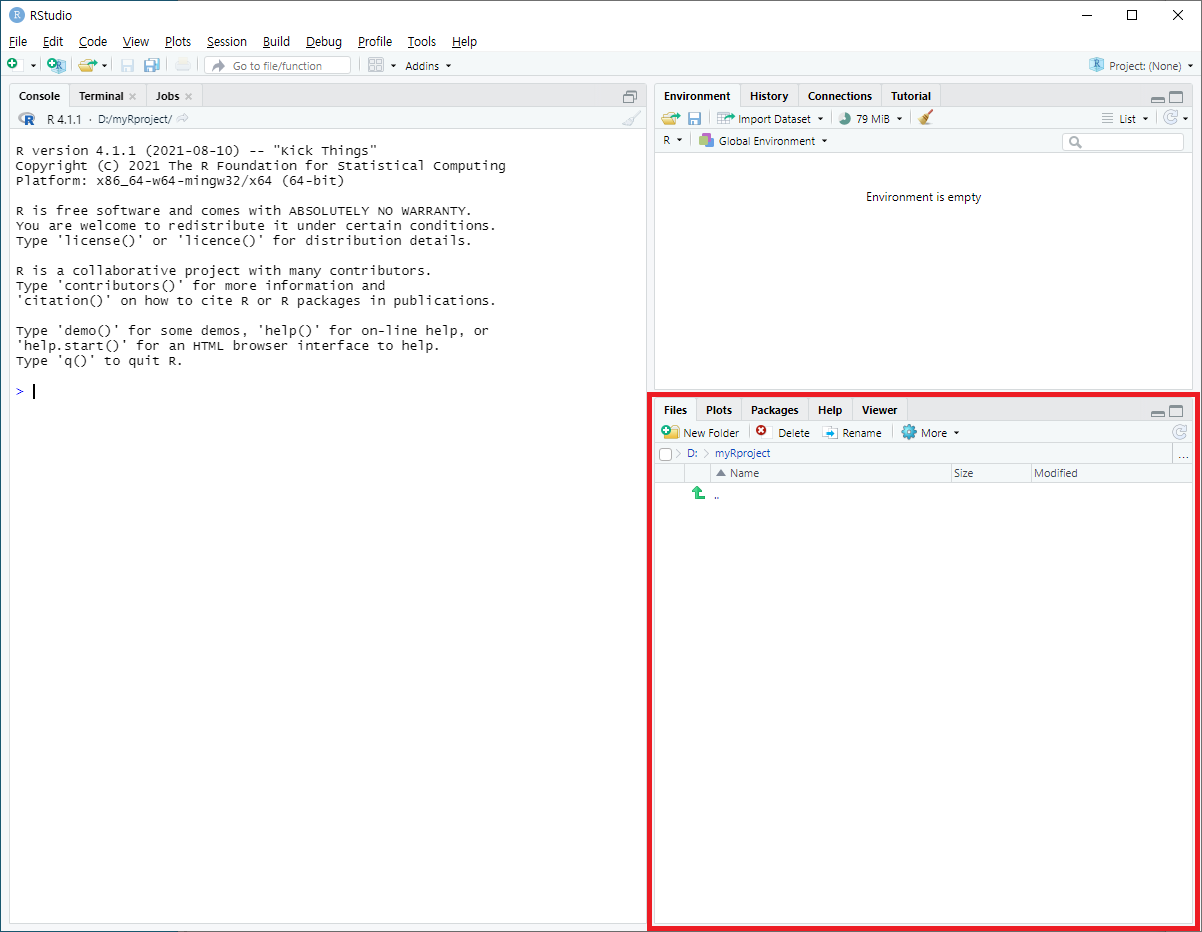Open the Plots menu in the menu bar
Screen dimensions: 1202x932
click(178, 42)
